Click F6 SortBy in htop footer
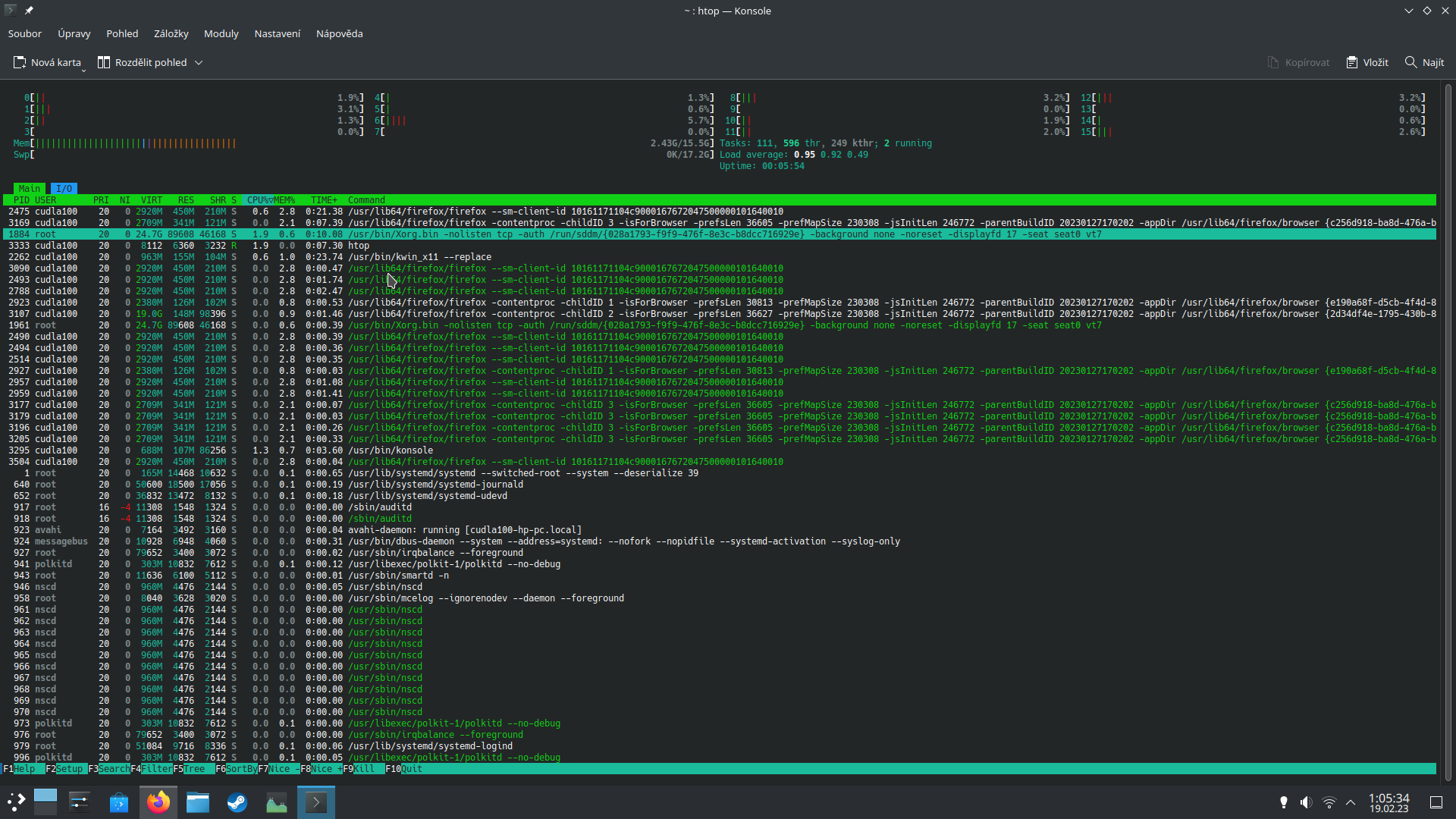The image size is (1456, 819). coord(236,769)
